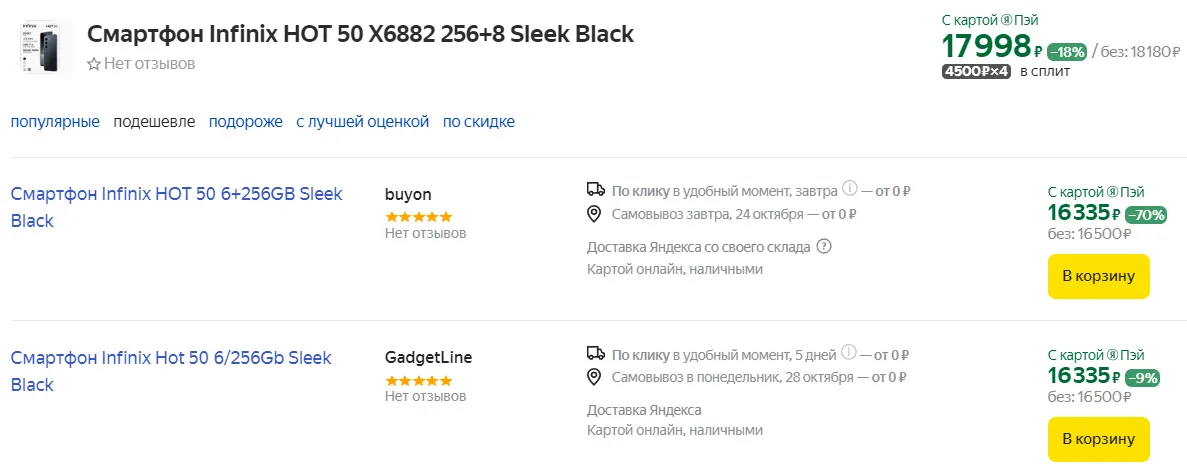Add buyon offer to cart with В корзину
1187x476 pixels.
(x=1098, y=276)
